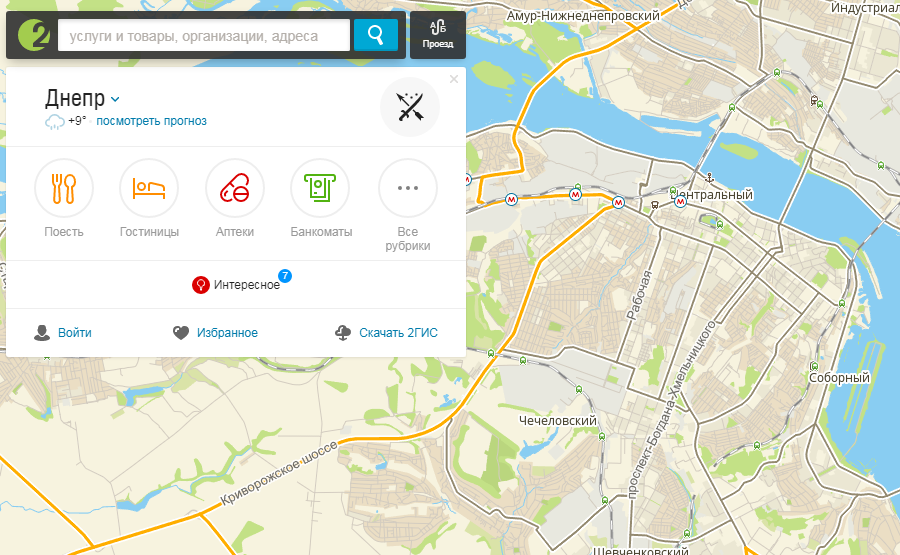Open the Банкоматы ATM category

pos(321,199)
